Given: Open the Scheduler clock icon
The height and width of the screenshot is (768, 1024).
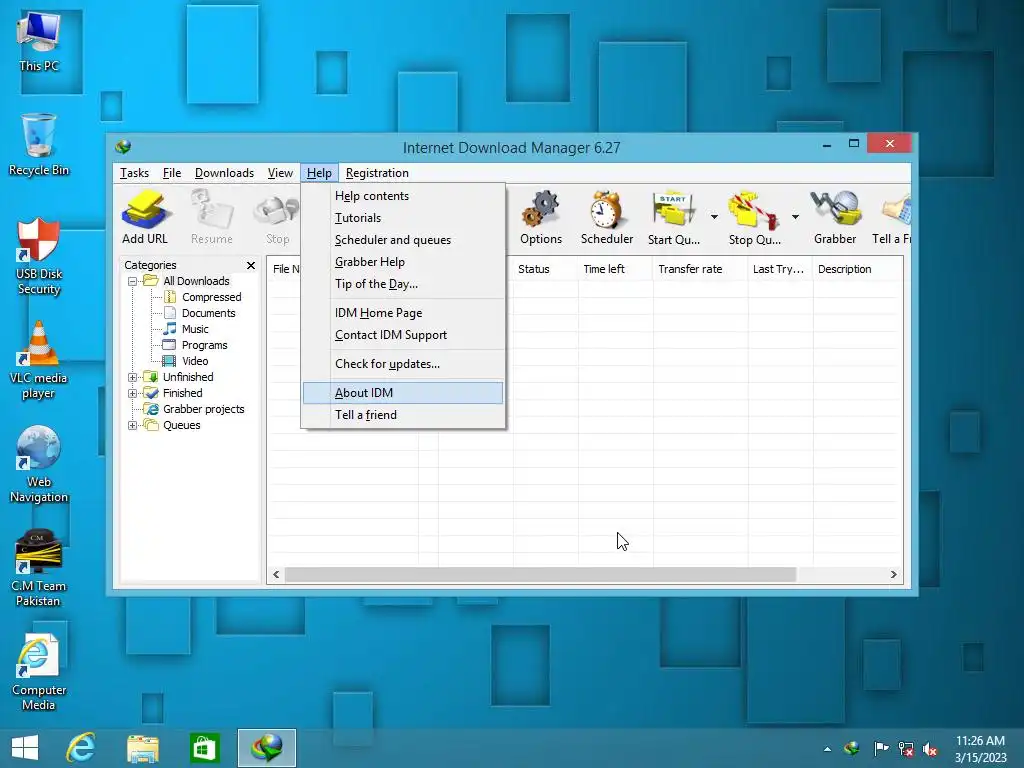Looking at the screenshot, I should coord(607,217).
